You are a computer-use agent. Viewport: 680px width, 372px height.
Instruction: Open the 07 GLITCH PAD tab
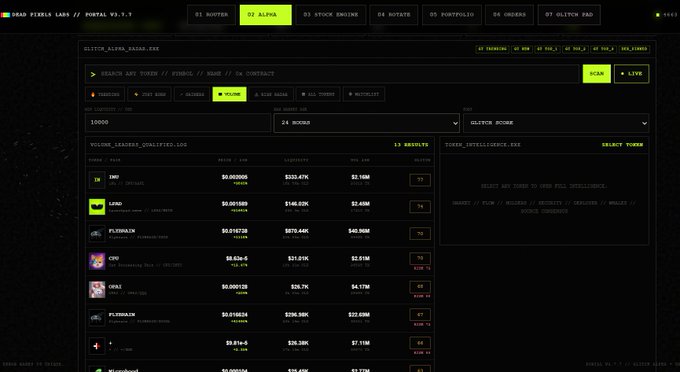[569, 15]
